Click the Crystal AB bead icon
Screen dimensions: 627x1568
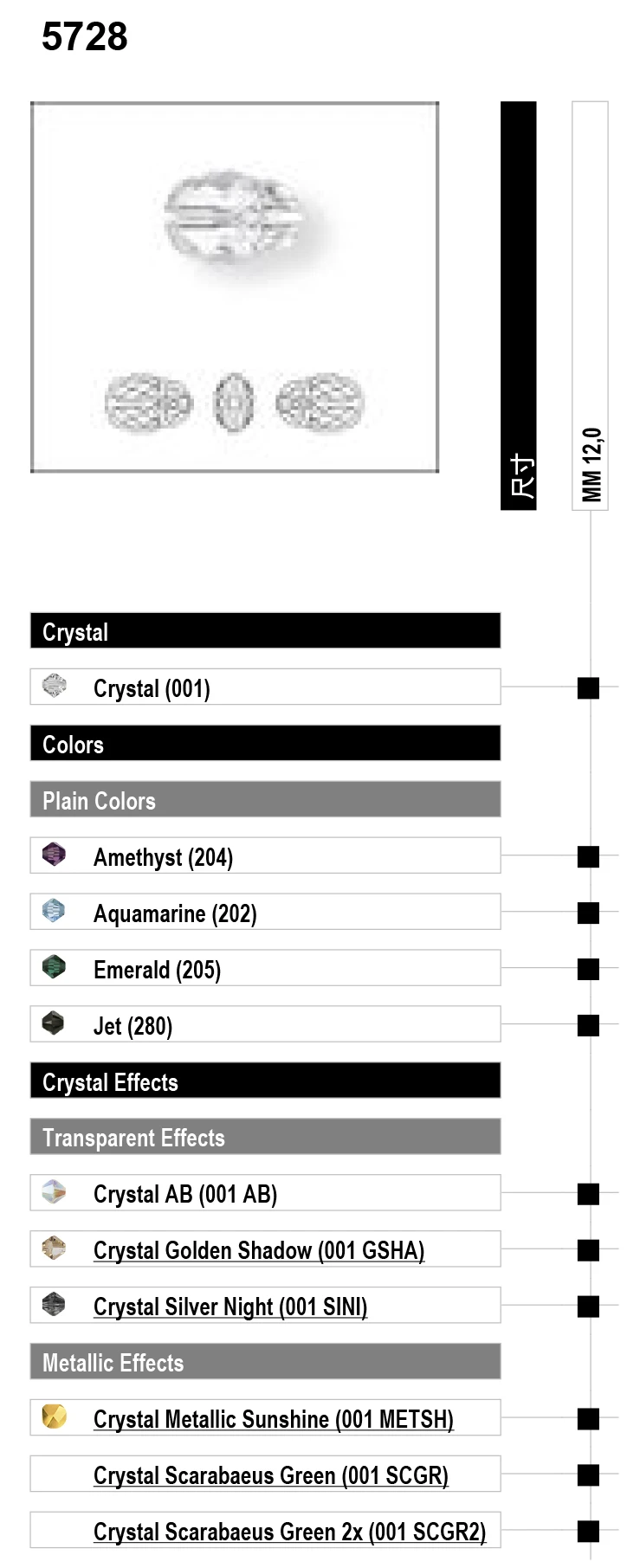tap(54, 1192)
